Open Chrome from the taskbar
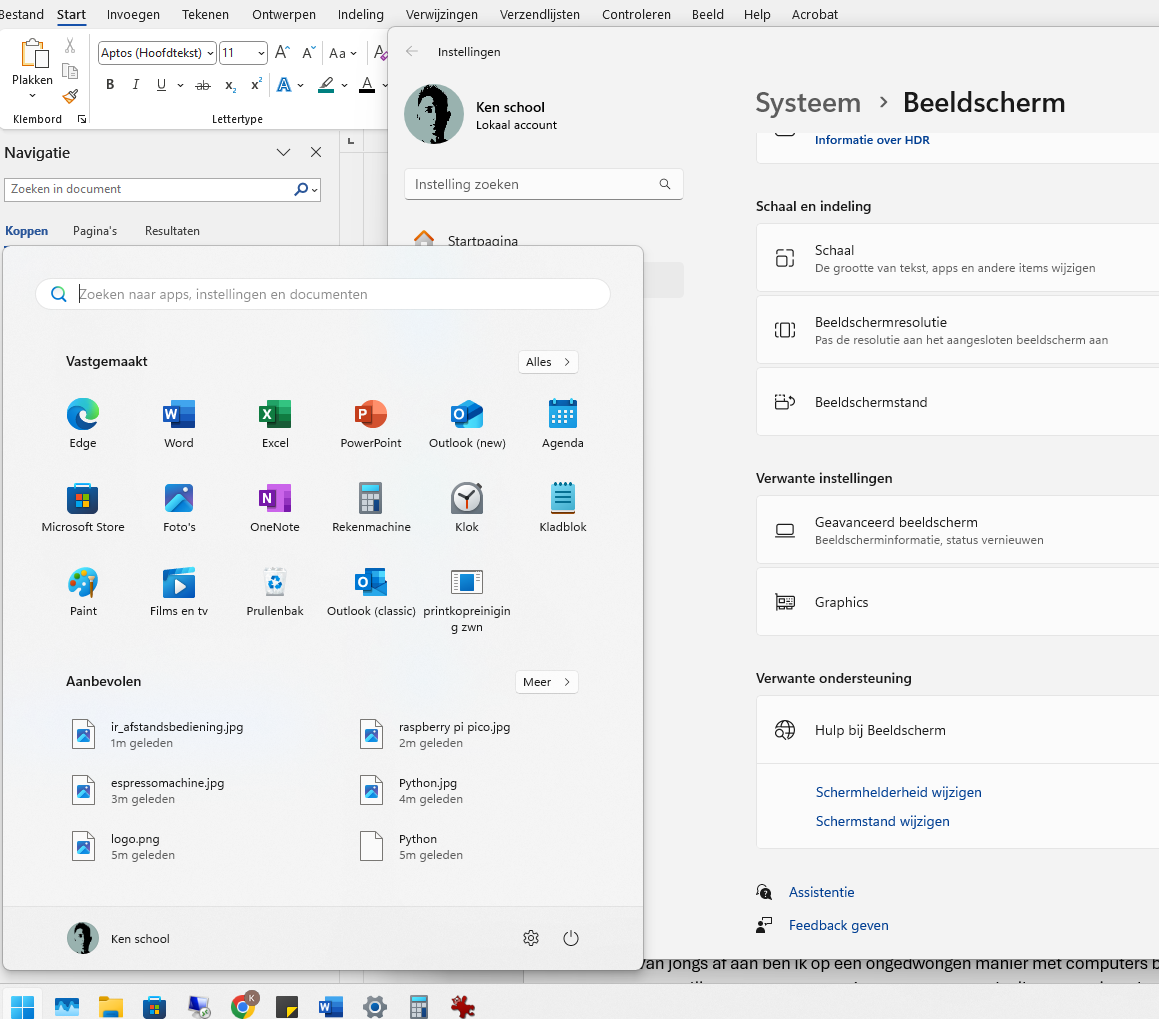 coord(244,1006)
